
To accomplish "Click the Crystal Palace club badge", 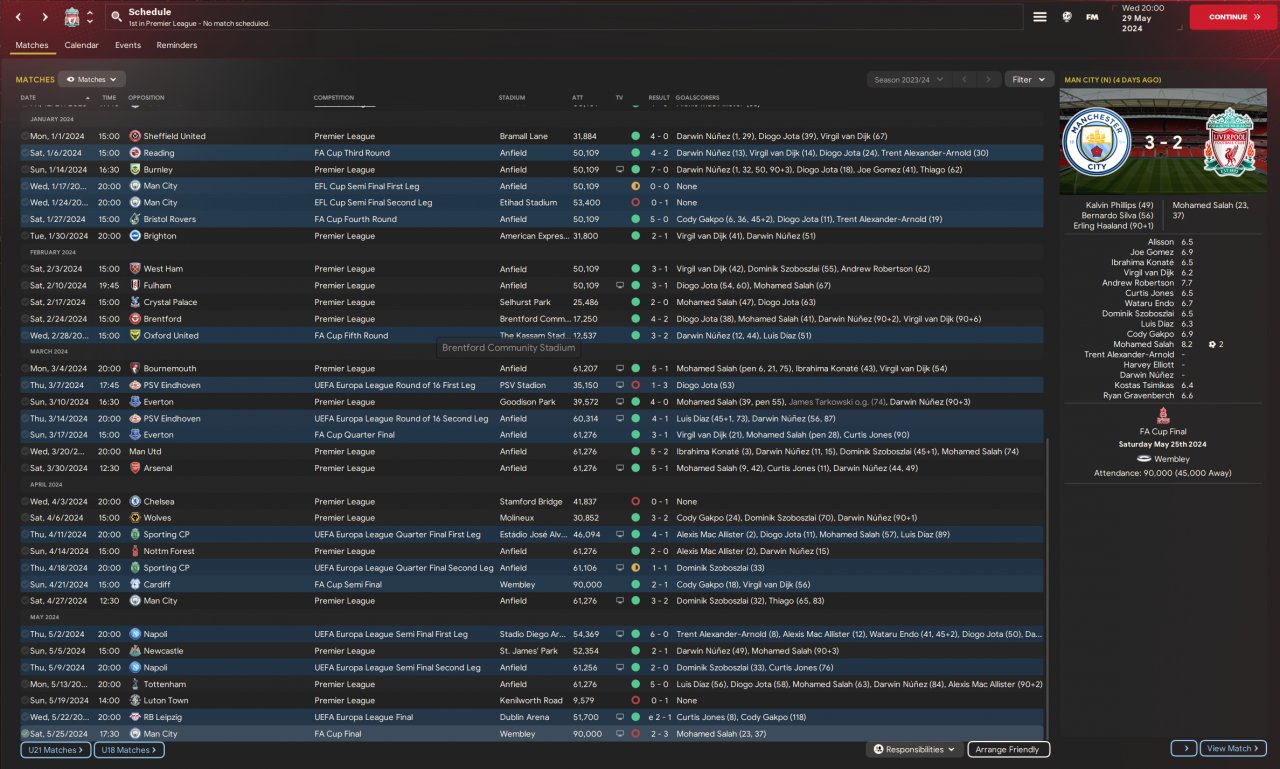I will tap(135, 302).
